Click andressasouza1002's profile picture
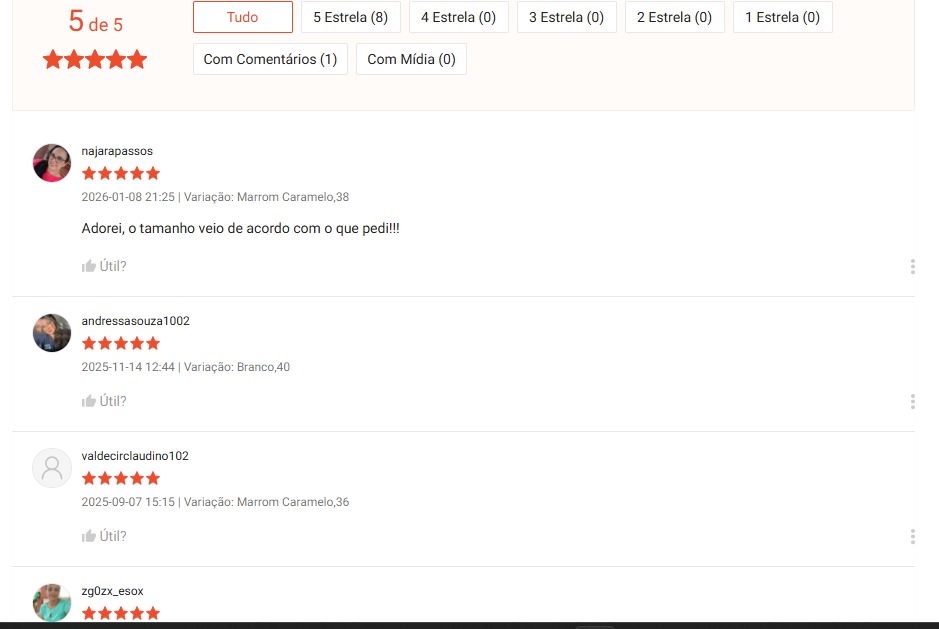Image resolution: width=939 pixels, height=629 pixels. point(51,333)
